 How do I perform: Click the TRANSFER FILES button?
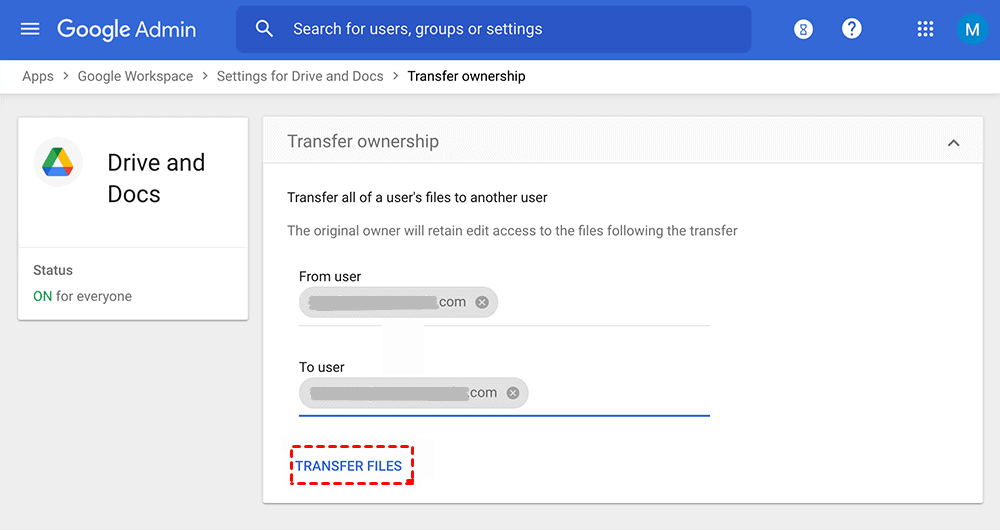click(349, 466)
